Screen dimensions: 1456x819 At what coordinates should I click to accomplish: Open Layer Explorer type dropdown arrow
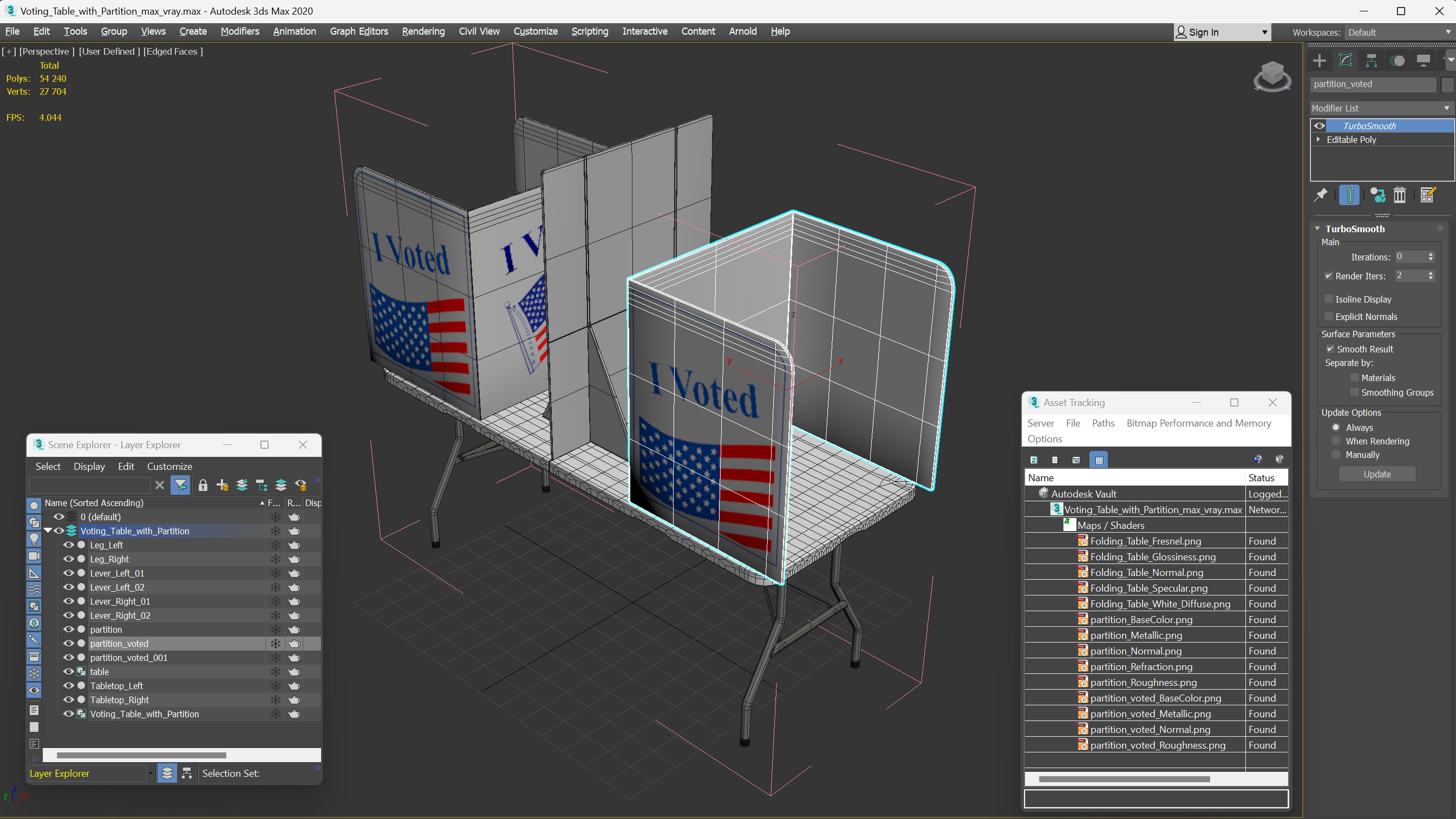coord(151,773)
